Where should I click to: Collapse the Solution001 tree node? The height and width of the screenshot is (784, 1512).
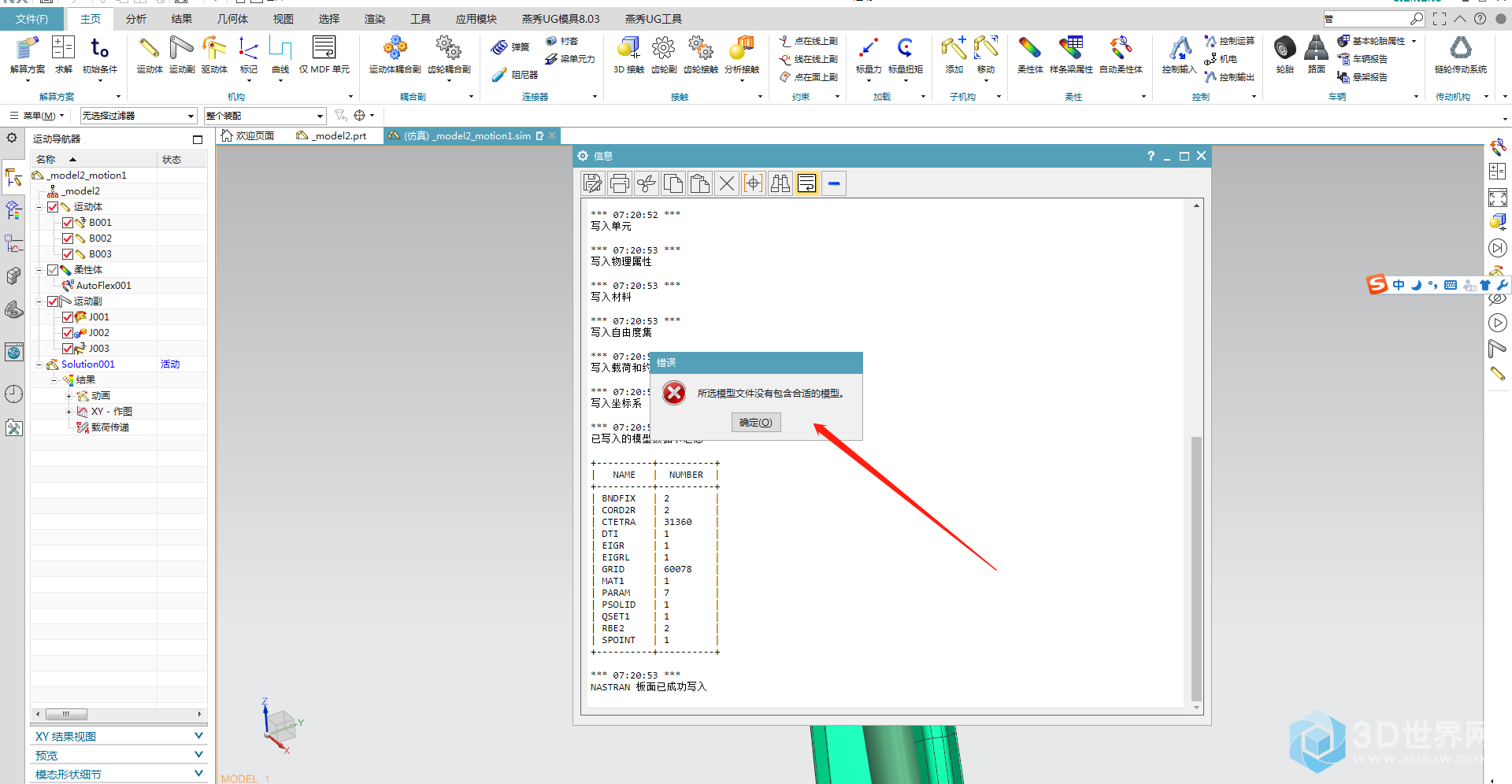coord(39,364)
